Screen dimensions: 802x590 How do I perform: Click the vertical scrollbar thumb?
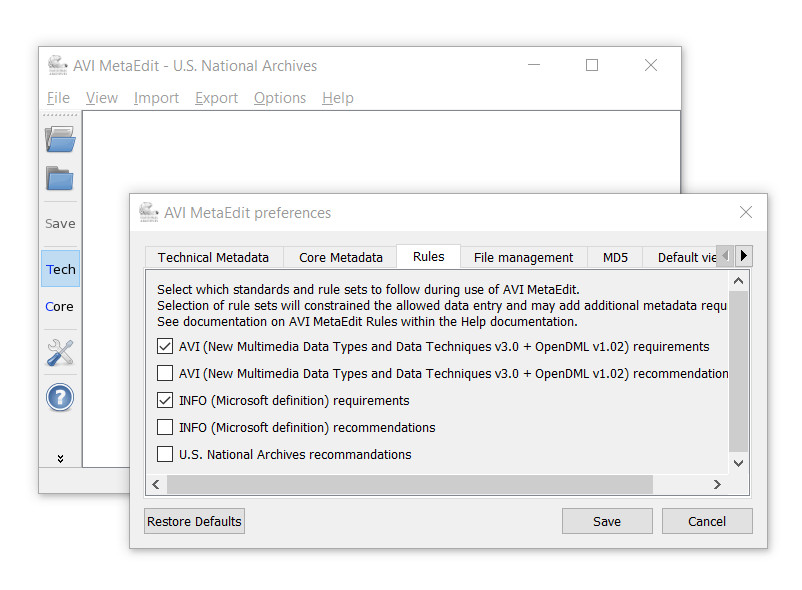pyautogui.click(x=739, y=372)
